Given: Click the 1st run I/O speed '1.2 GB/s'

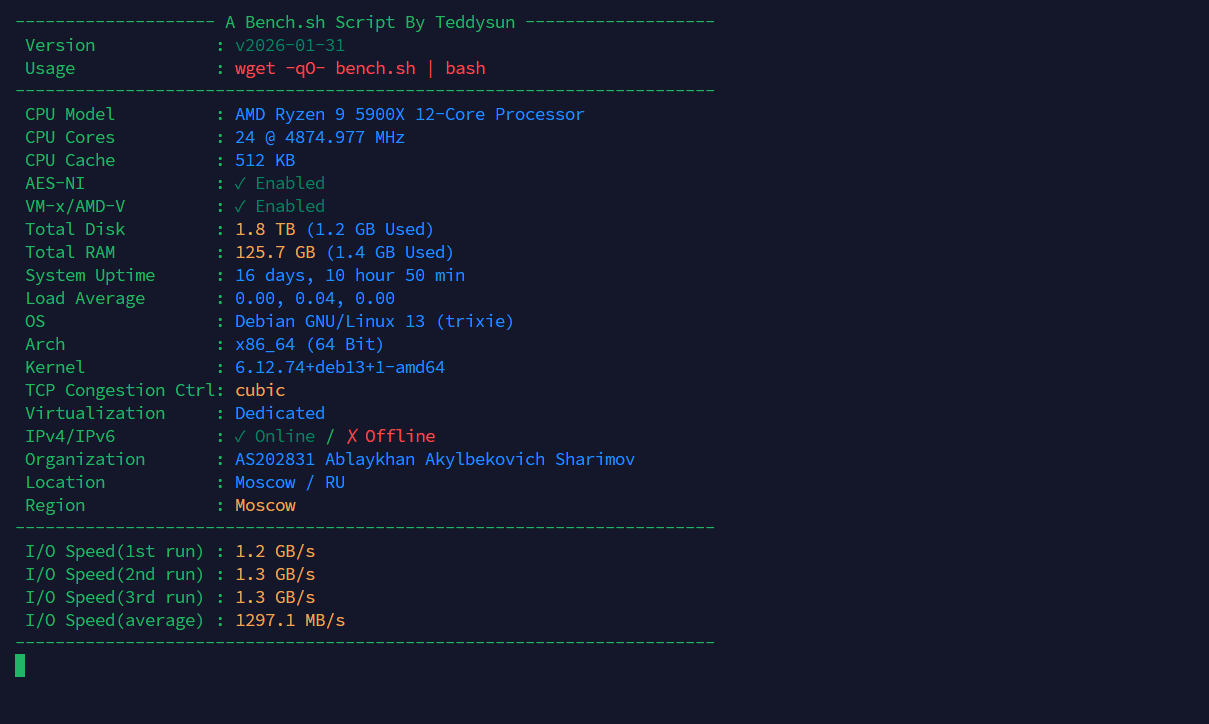Looking at the screenshot, I should point(275,551).
